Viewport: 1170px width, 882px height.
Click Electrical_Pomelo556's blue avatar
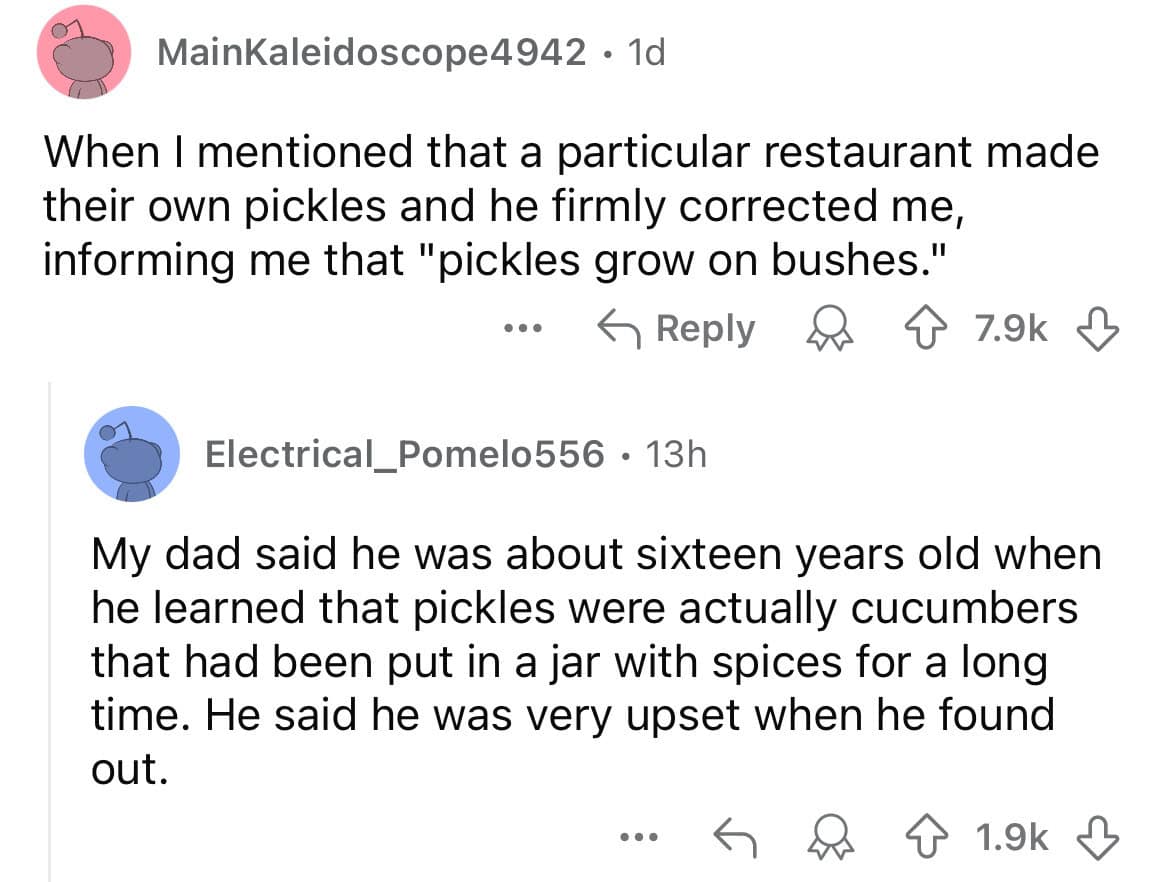point(132,454)
